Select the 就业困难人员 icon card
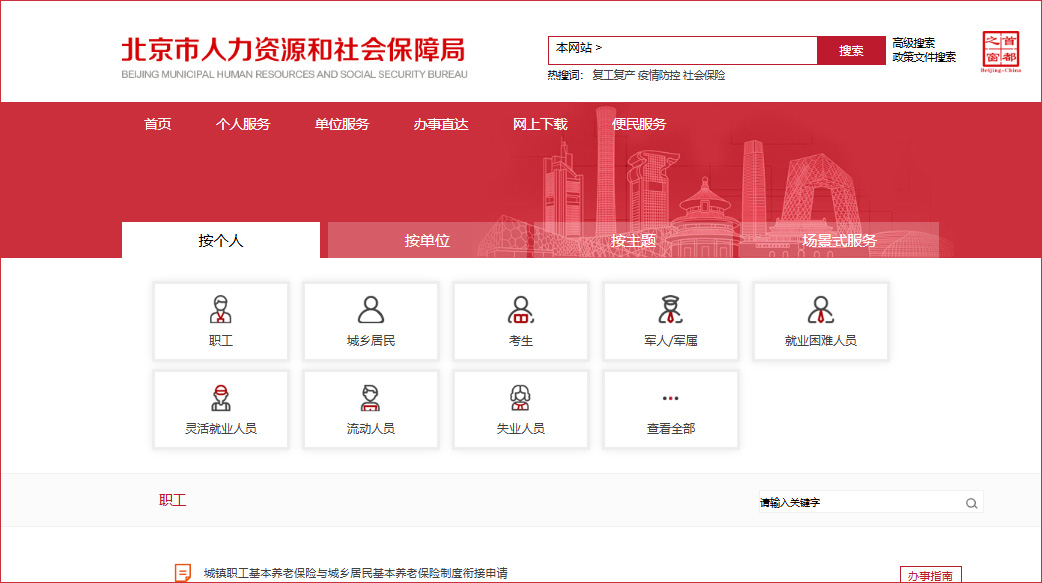Image resolution: width=1042 pixels, height=583 pixels. (x=821, y=321)
